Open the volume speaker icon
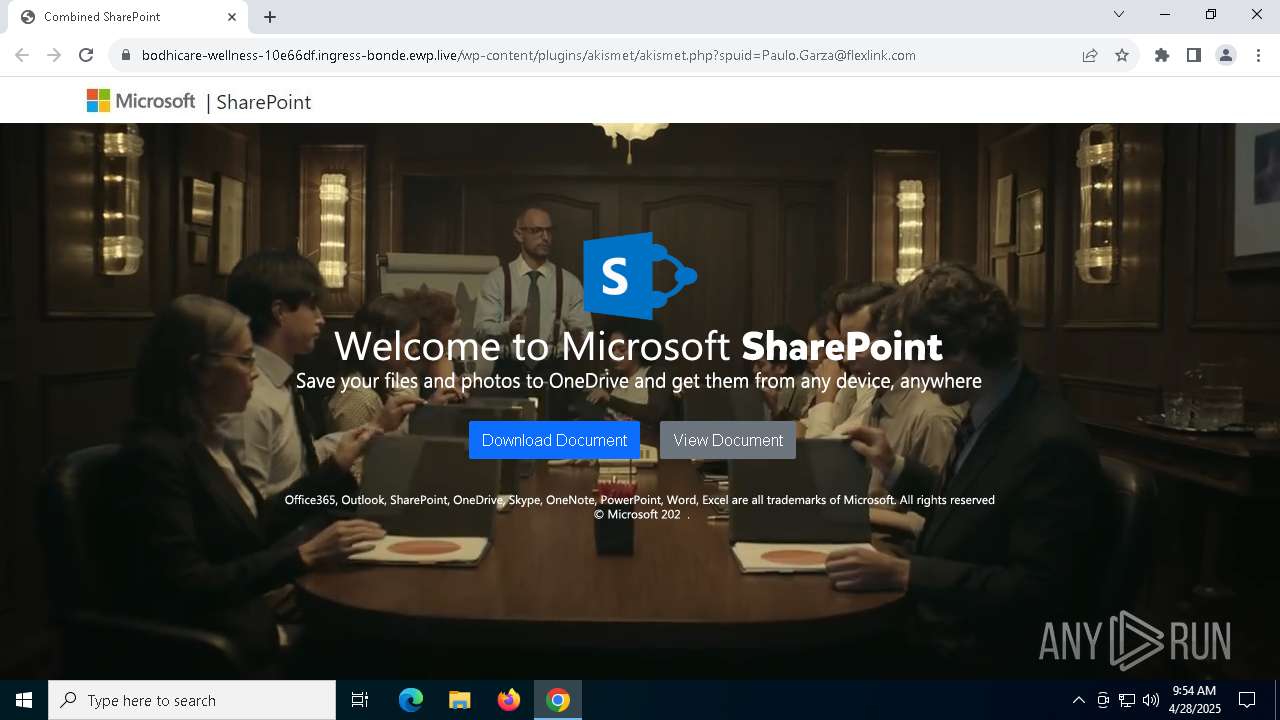1280x720 pixels. [x=1151, y=700]
